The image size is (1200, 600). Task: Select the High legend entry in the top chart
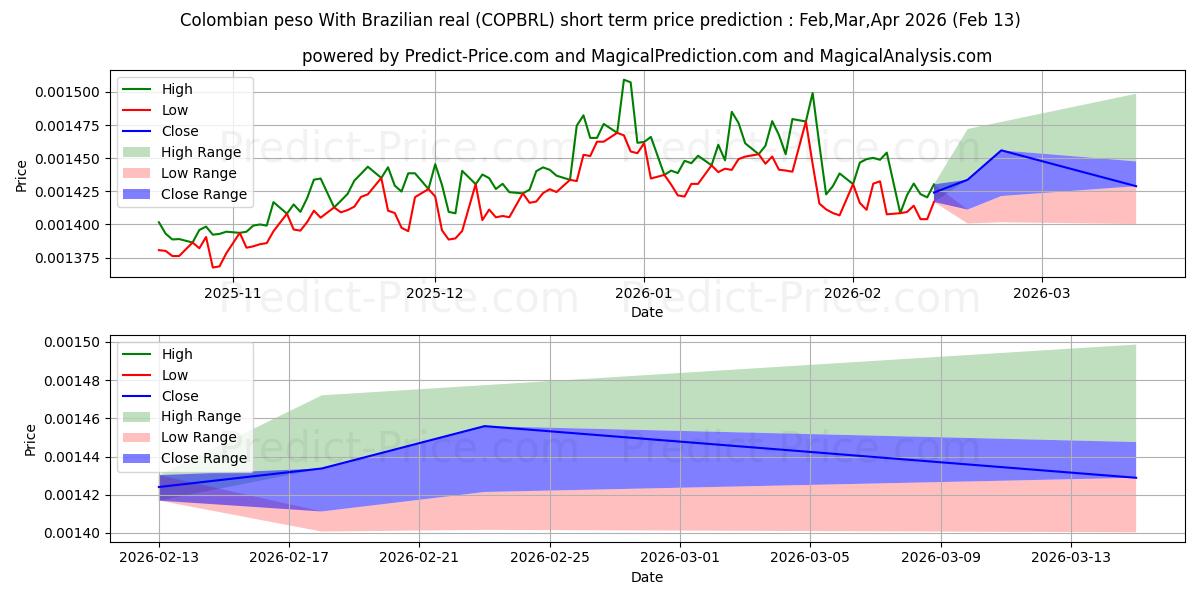click(x=175, y=89)
